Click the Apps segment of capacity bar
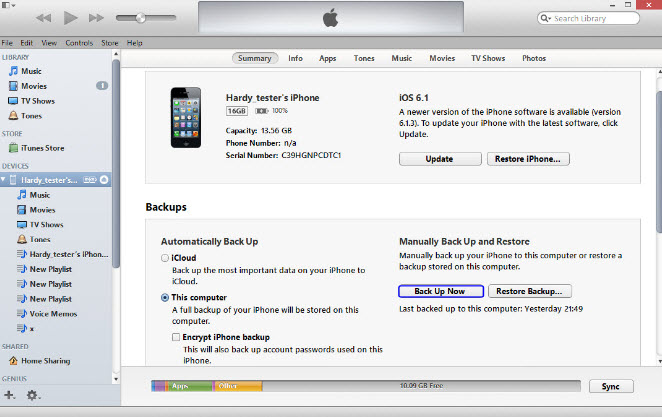Viewport: 662px width, 417px height. 189,386
